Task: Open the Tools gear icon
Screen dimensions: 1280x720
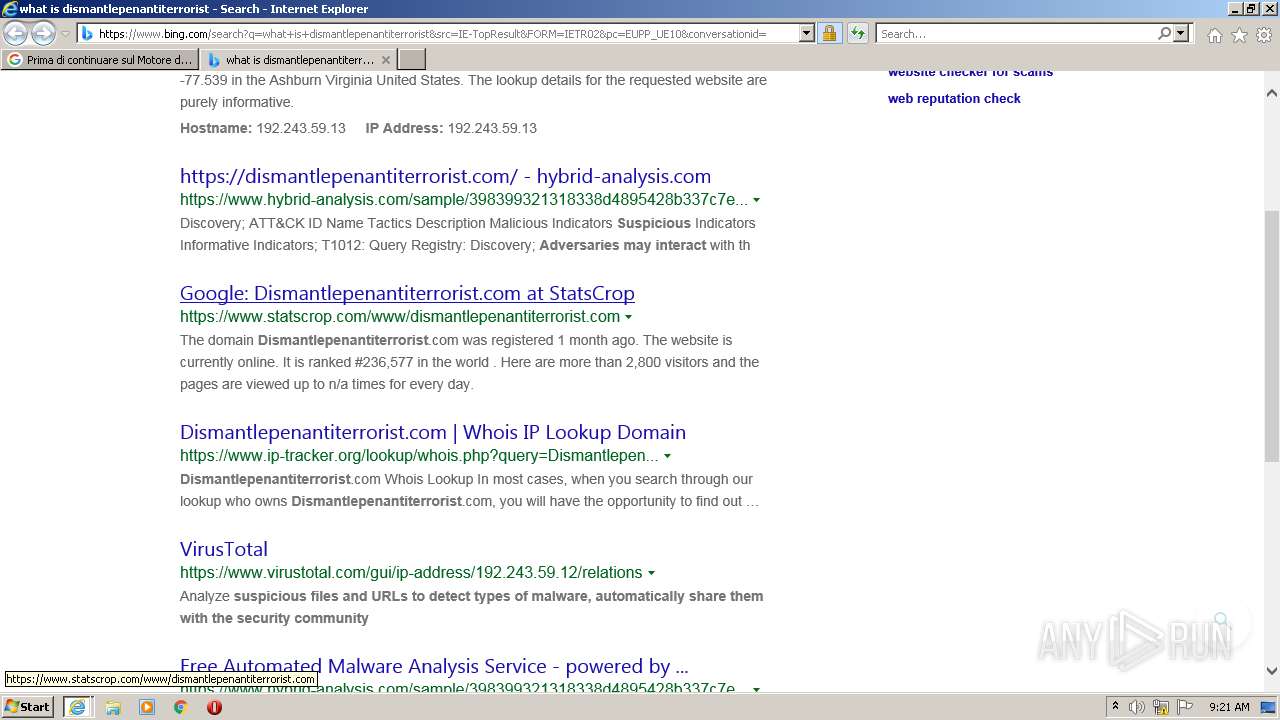Action: [1264, 35]
